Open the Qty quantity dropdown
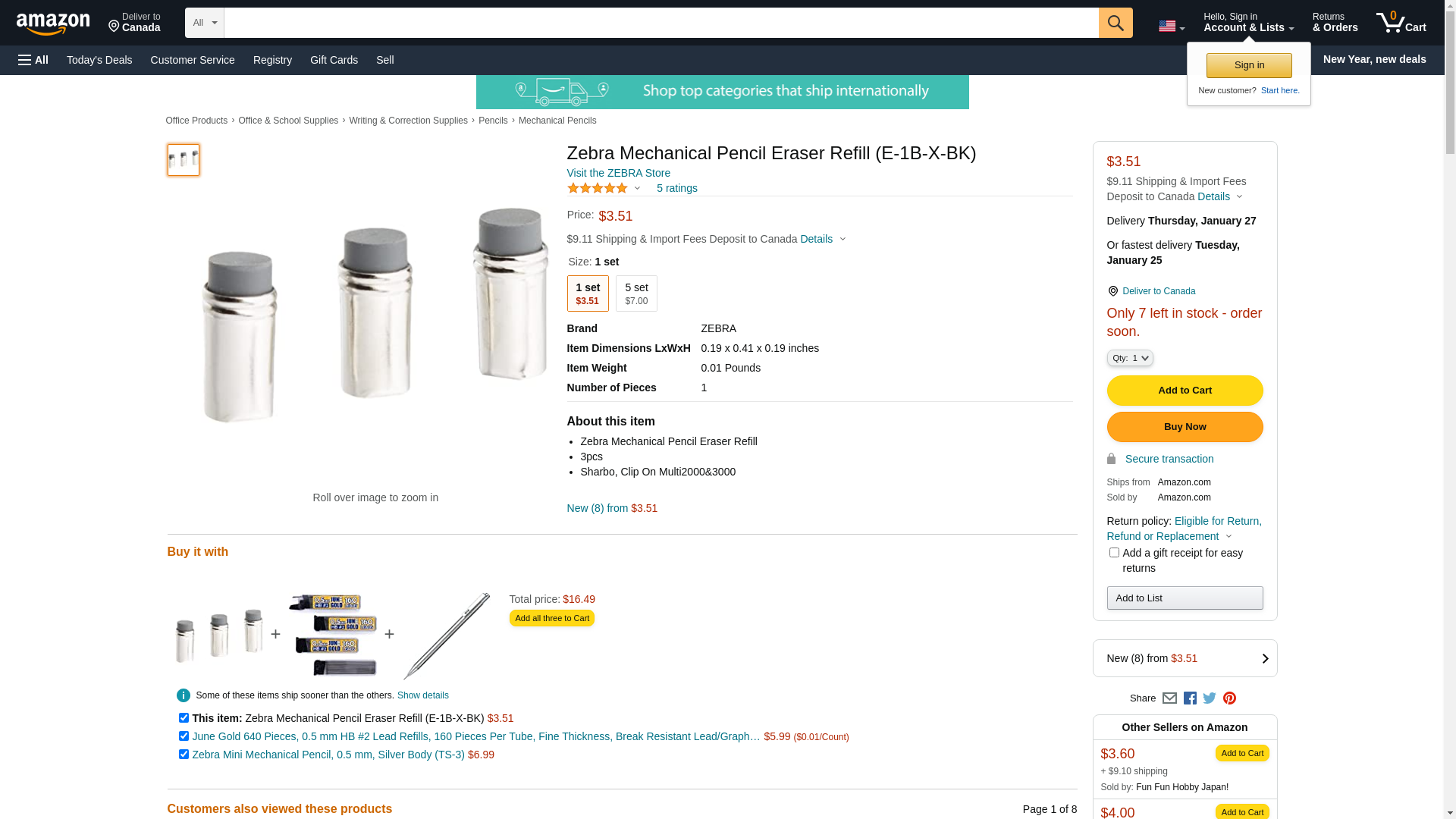This screenshot has height=819, width=1456. tap(1130, 358)
